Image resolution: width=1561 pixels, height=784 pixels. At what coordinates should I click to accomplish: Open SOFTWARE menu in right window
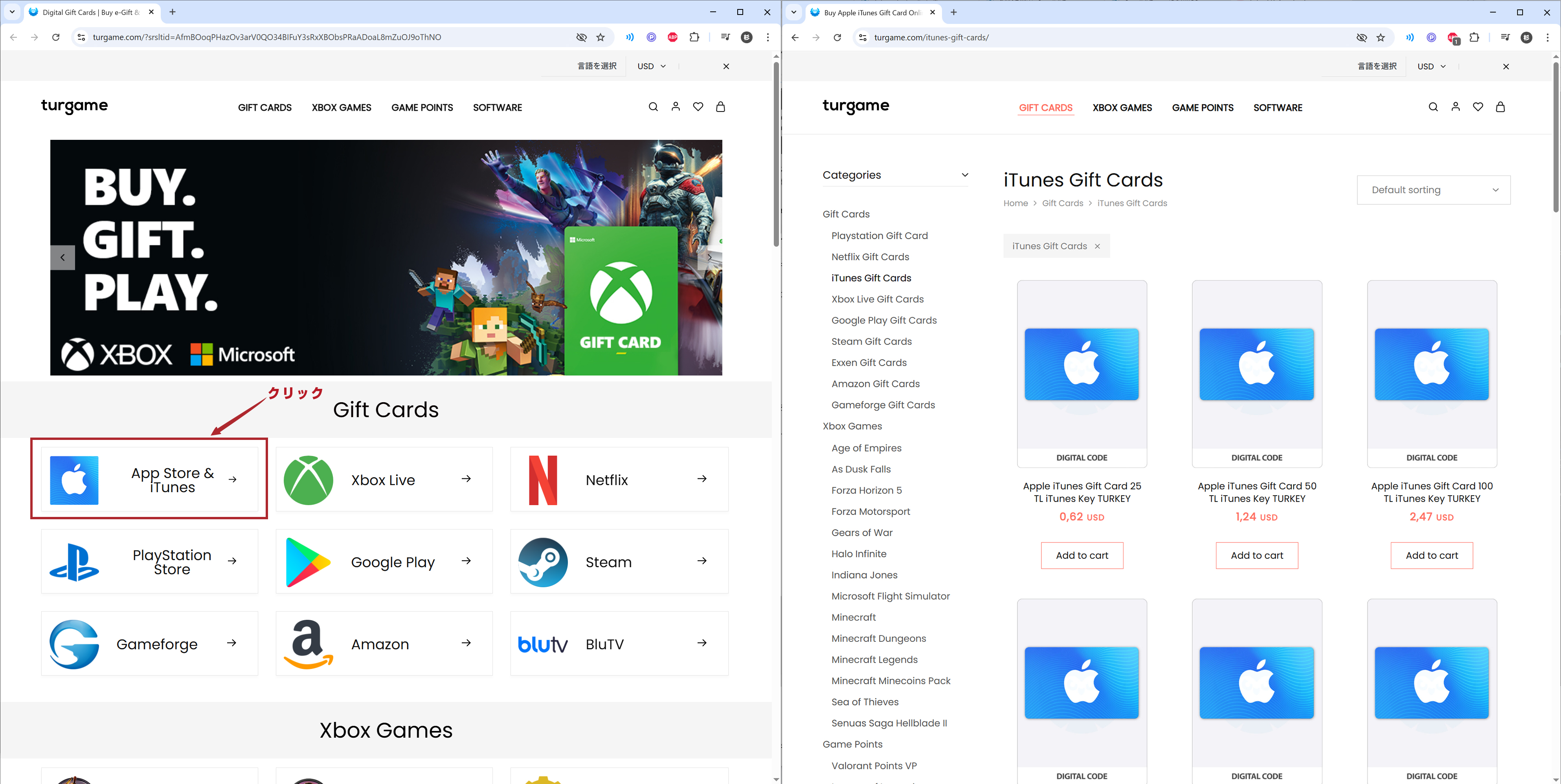[x=1277, y=107]
